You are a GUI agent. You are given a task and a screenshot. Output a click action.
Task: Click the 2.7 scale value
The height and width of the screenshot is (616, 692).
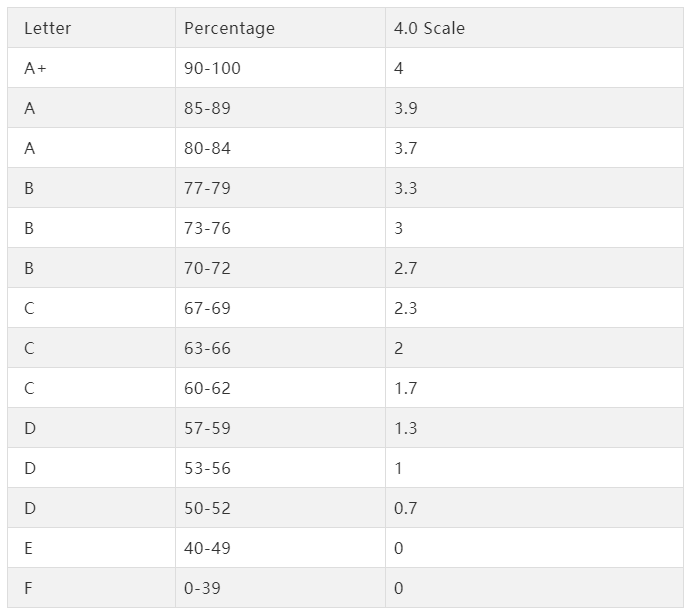click(x=406, y=268)
